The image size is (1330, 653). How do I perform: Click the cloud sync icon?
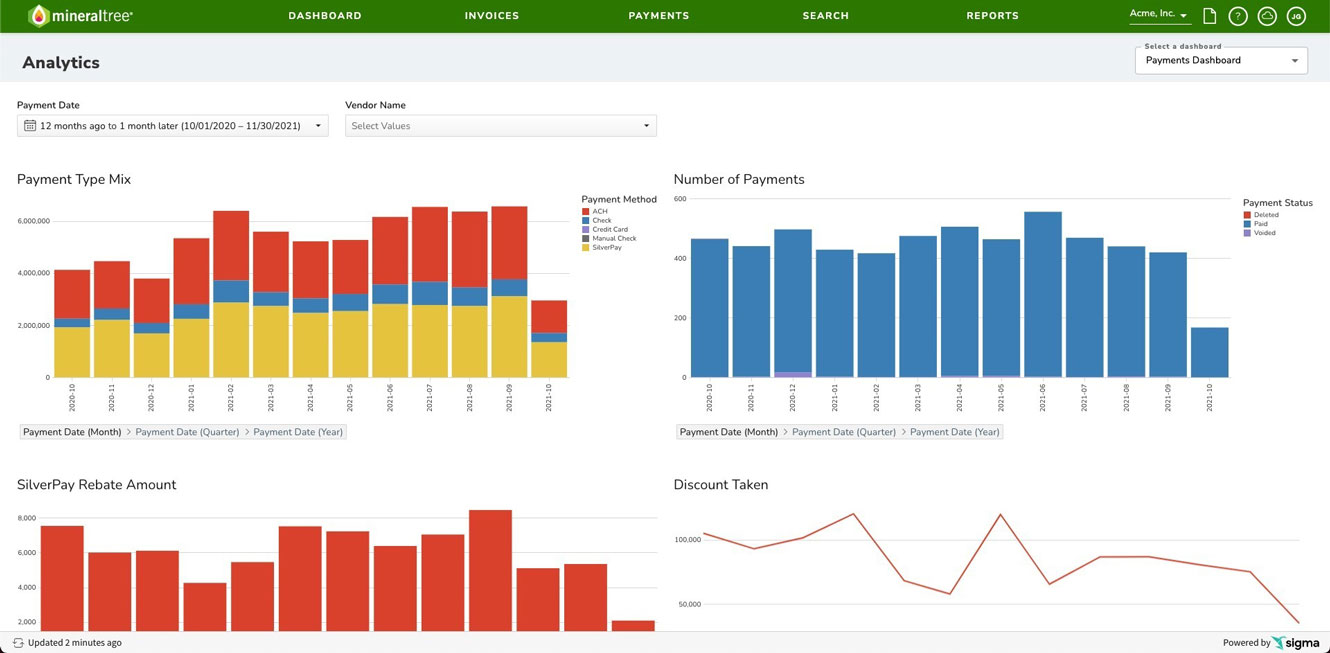(x=1267, y=16)
